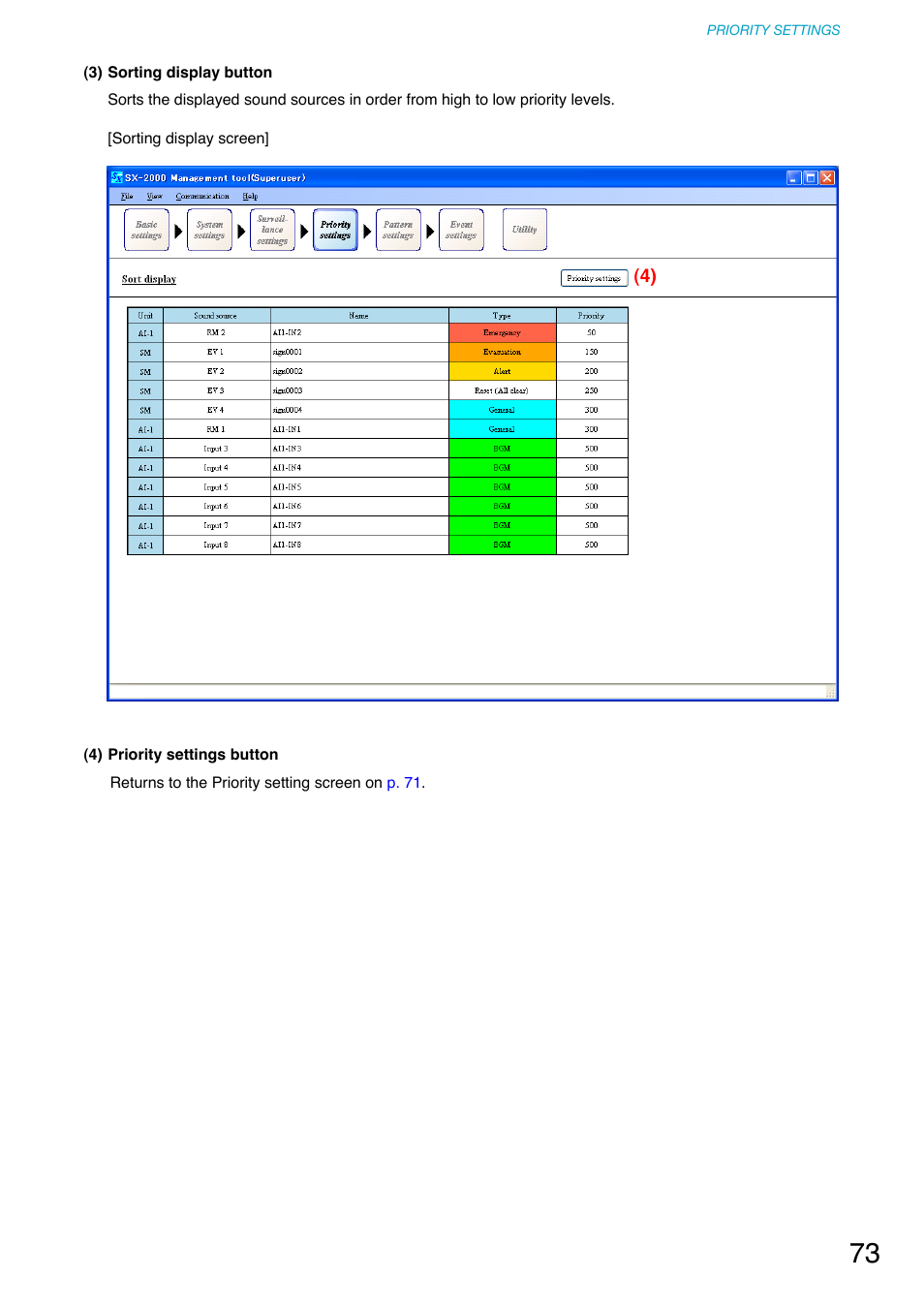This screenshot has height=1309, width=924.
Task: Open the Help menu
Action: click(x=250, y=197)
